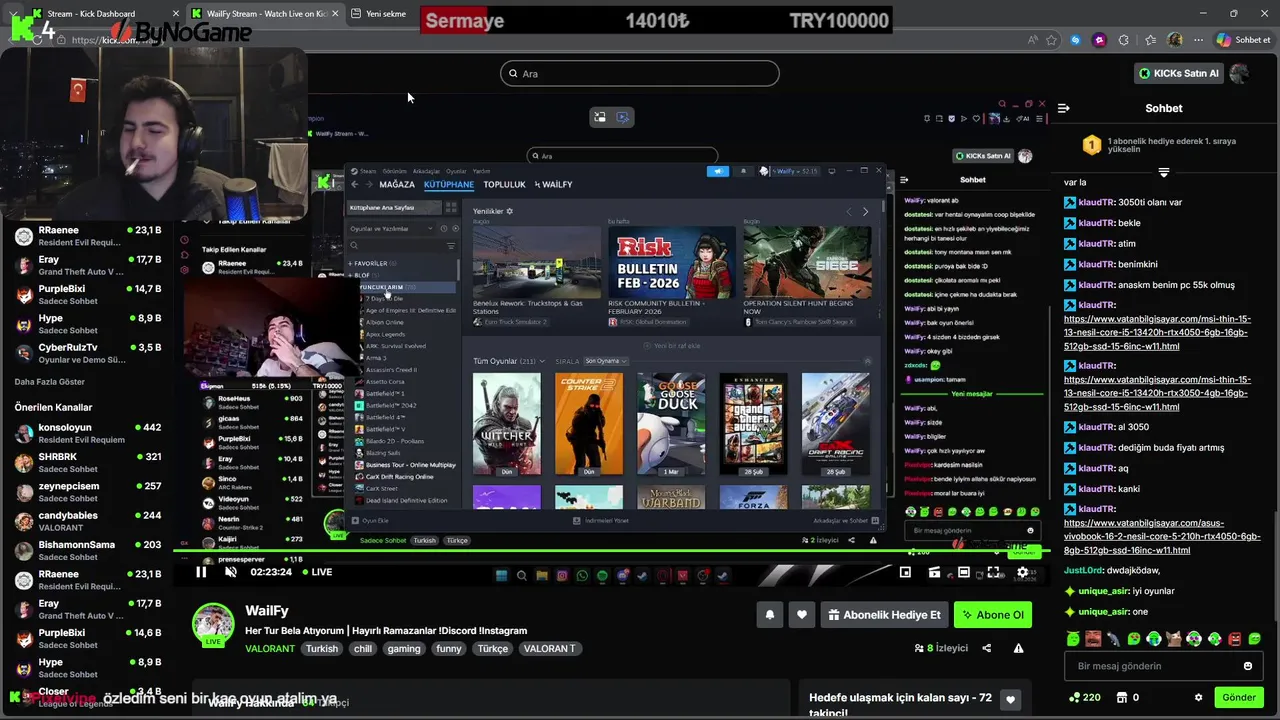Open browser Extensions puzzle icon

click(x=1124, y=40)
